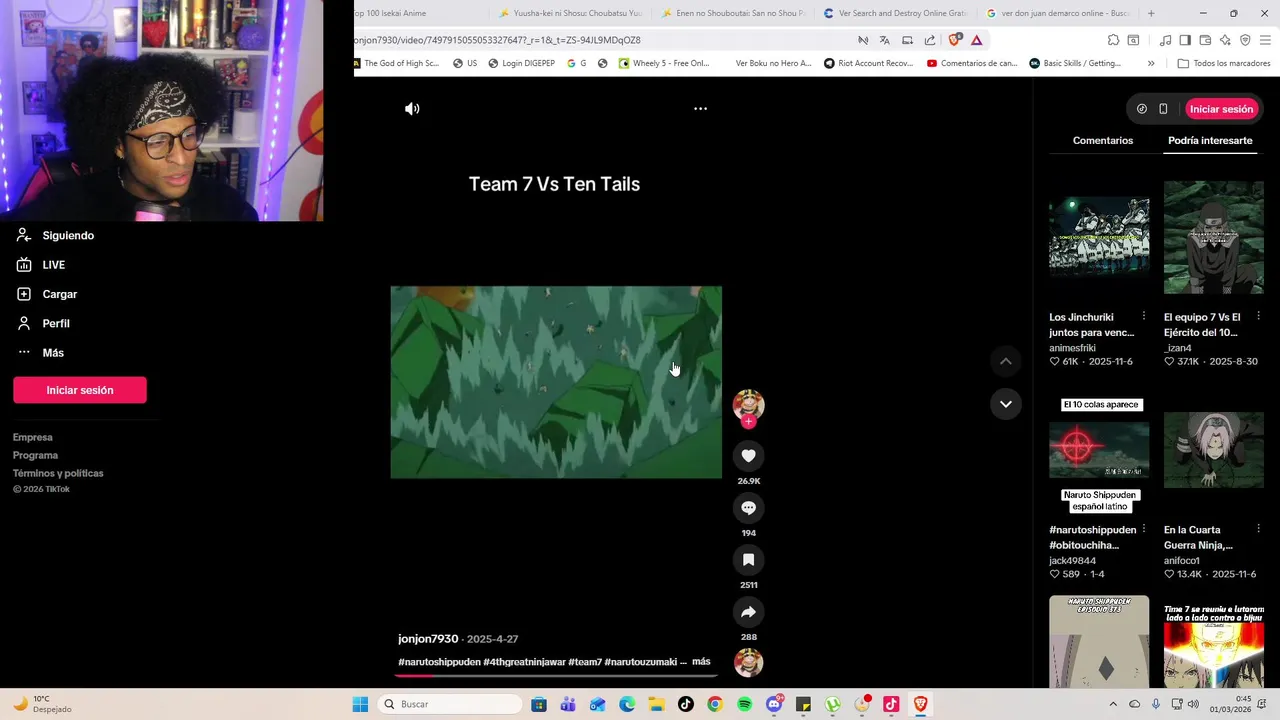The width and height of the screenshot is (1280, 720).
Task: Switch to the Enen no Shouboutai browser tab
Action: tap(733, 13)
